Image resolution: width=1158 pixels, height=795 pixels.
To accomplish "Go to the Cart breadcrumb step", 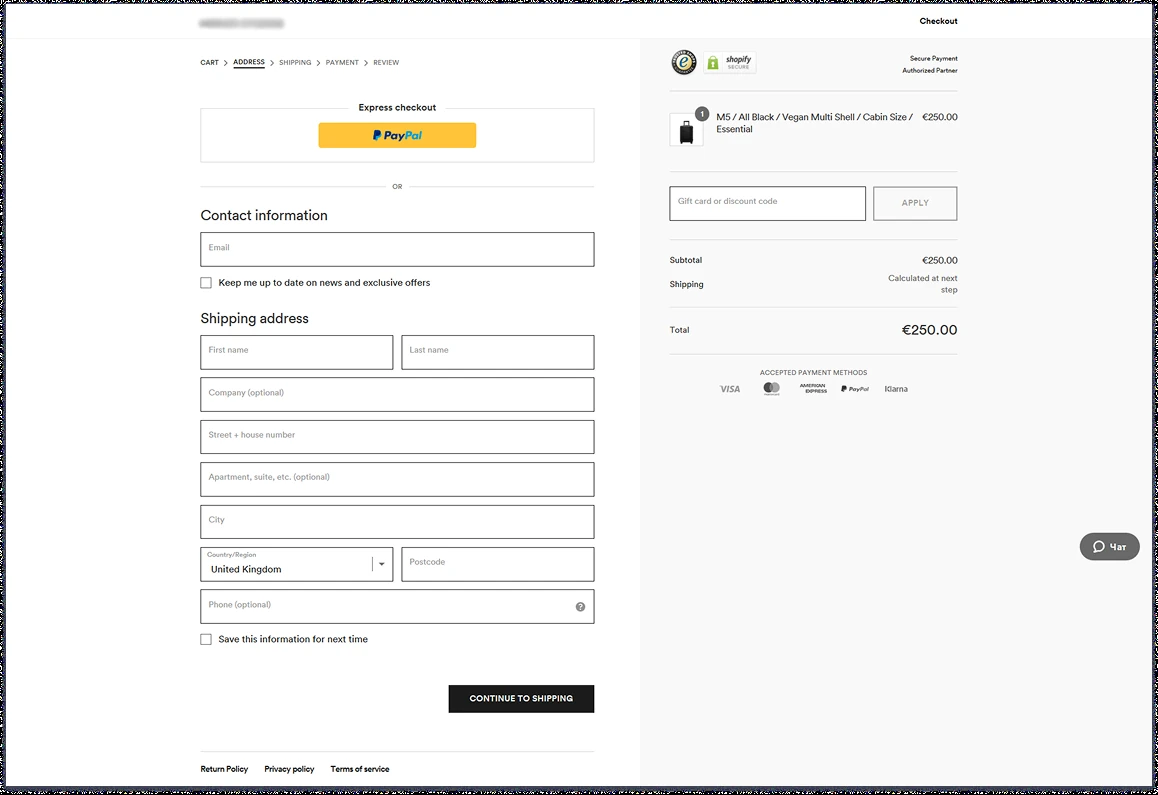I will pyautogui.click(x=209, y=63).
